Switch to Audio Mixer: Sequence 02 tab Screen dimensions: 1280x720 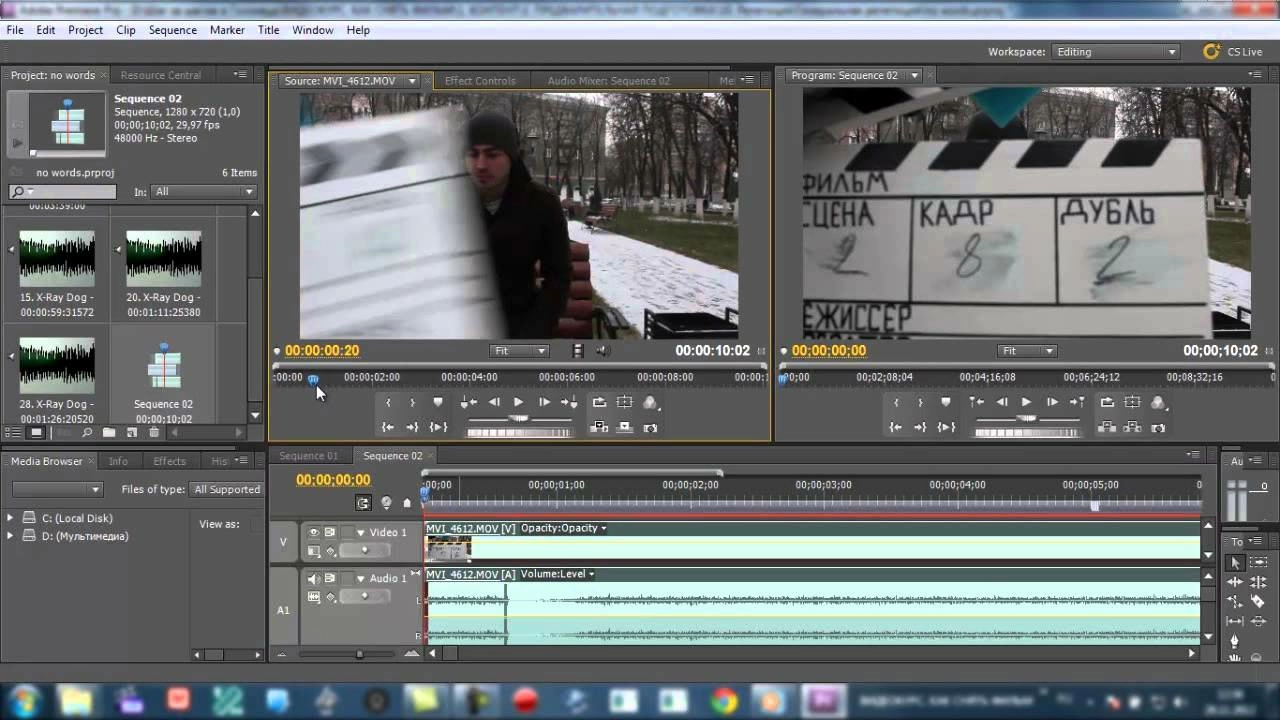click(x=608, y=81)
